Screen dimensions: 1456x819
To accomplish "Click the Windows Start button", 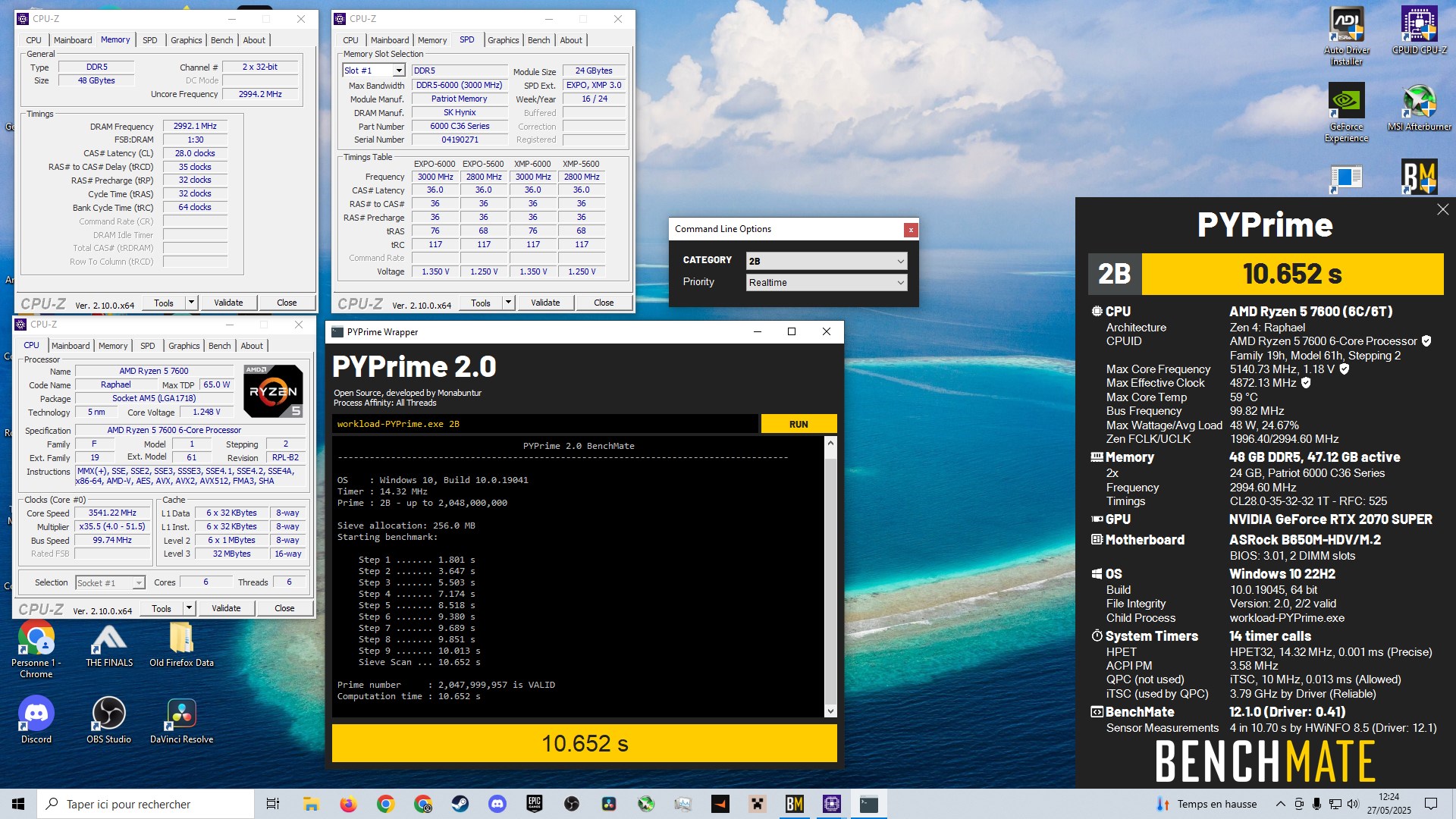I will coord(18,804).
